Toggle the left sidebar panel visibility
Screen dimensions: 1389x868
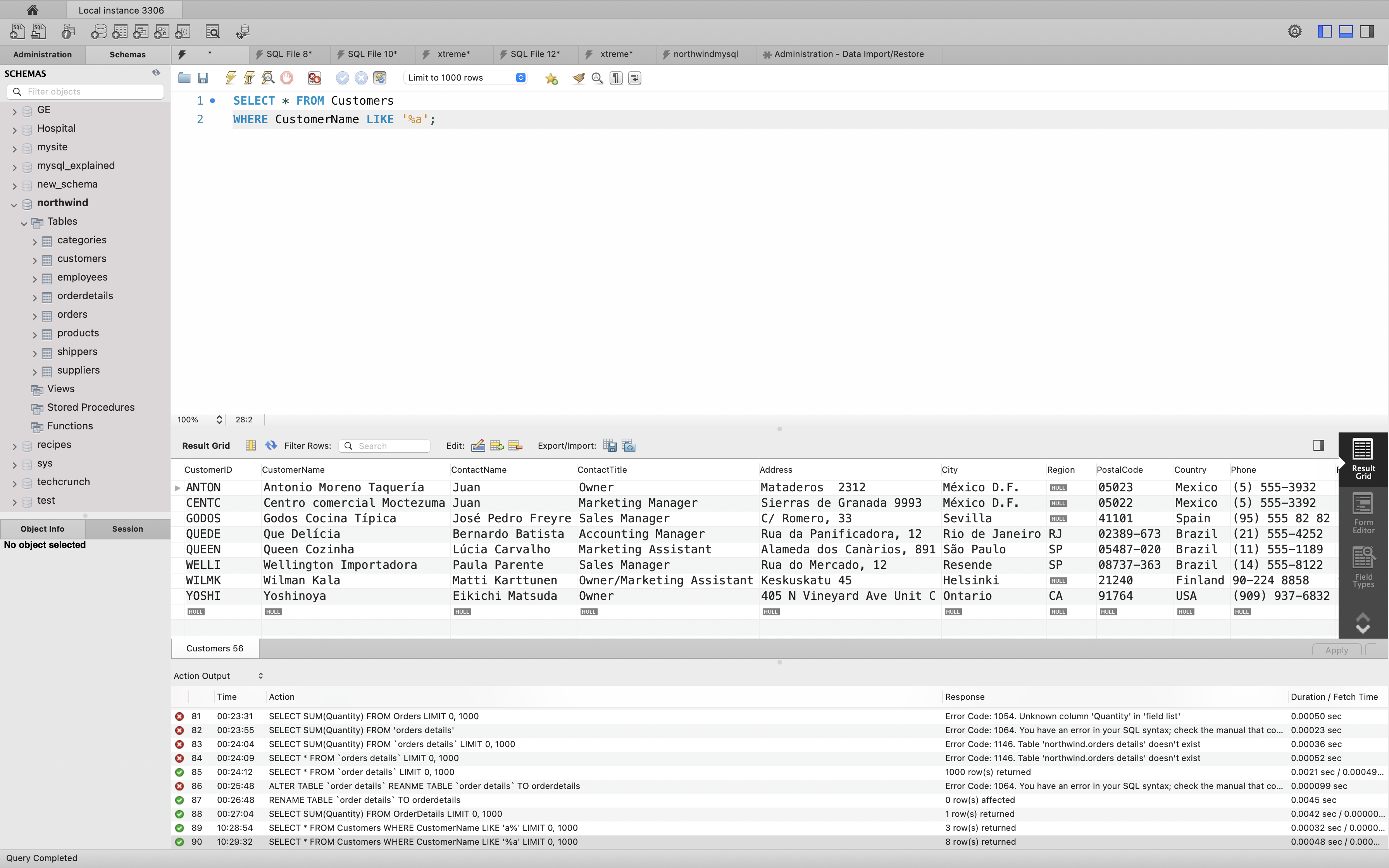pos(1325,31)
